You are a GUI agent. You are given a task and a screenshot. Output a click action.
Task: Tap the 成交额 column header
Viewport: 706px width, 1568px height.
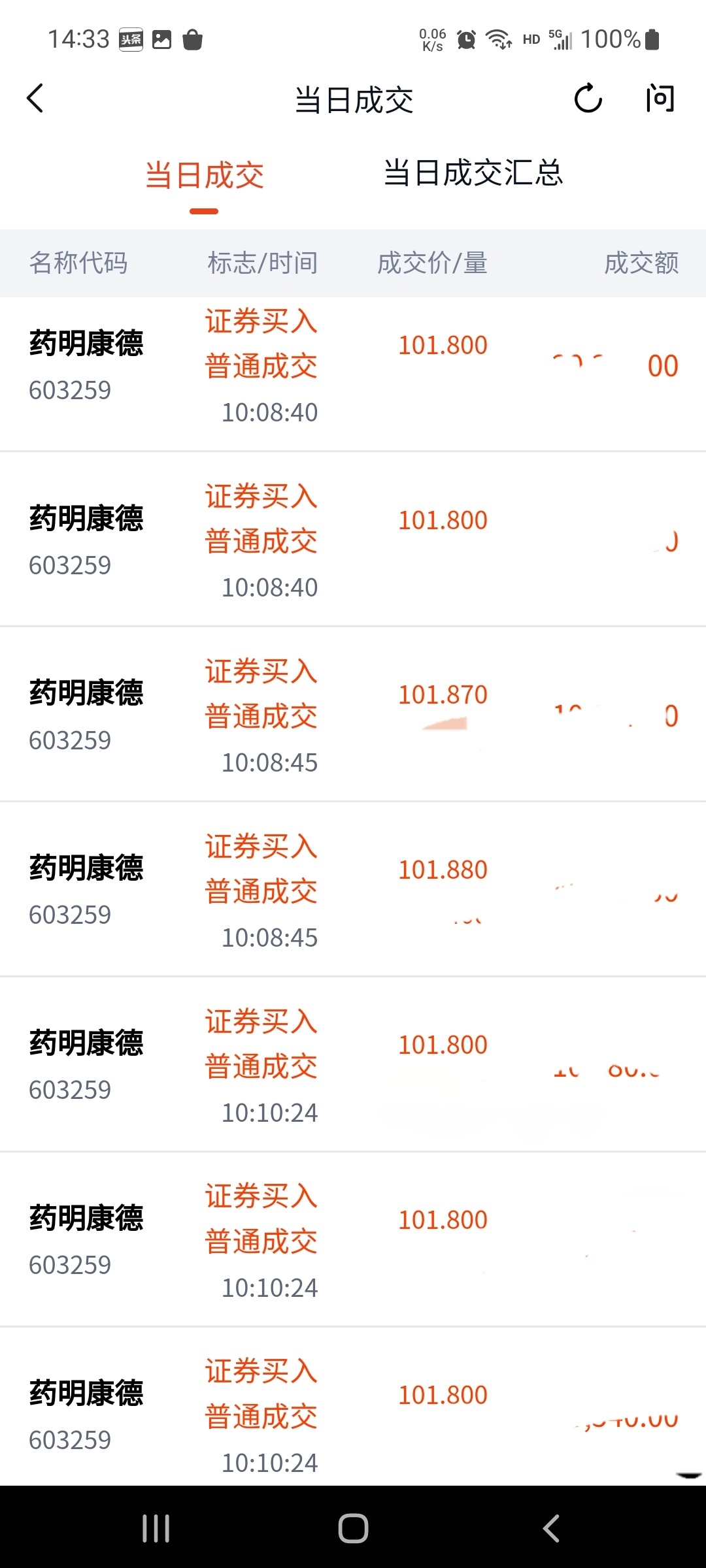(641, 263)
